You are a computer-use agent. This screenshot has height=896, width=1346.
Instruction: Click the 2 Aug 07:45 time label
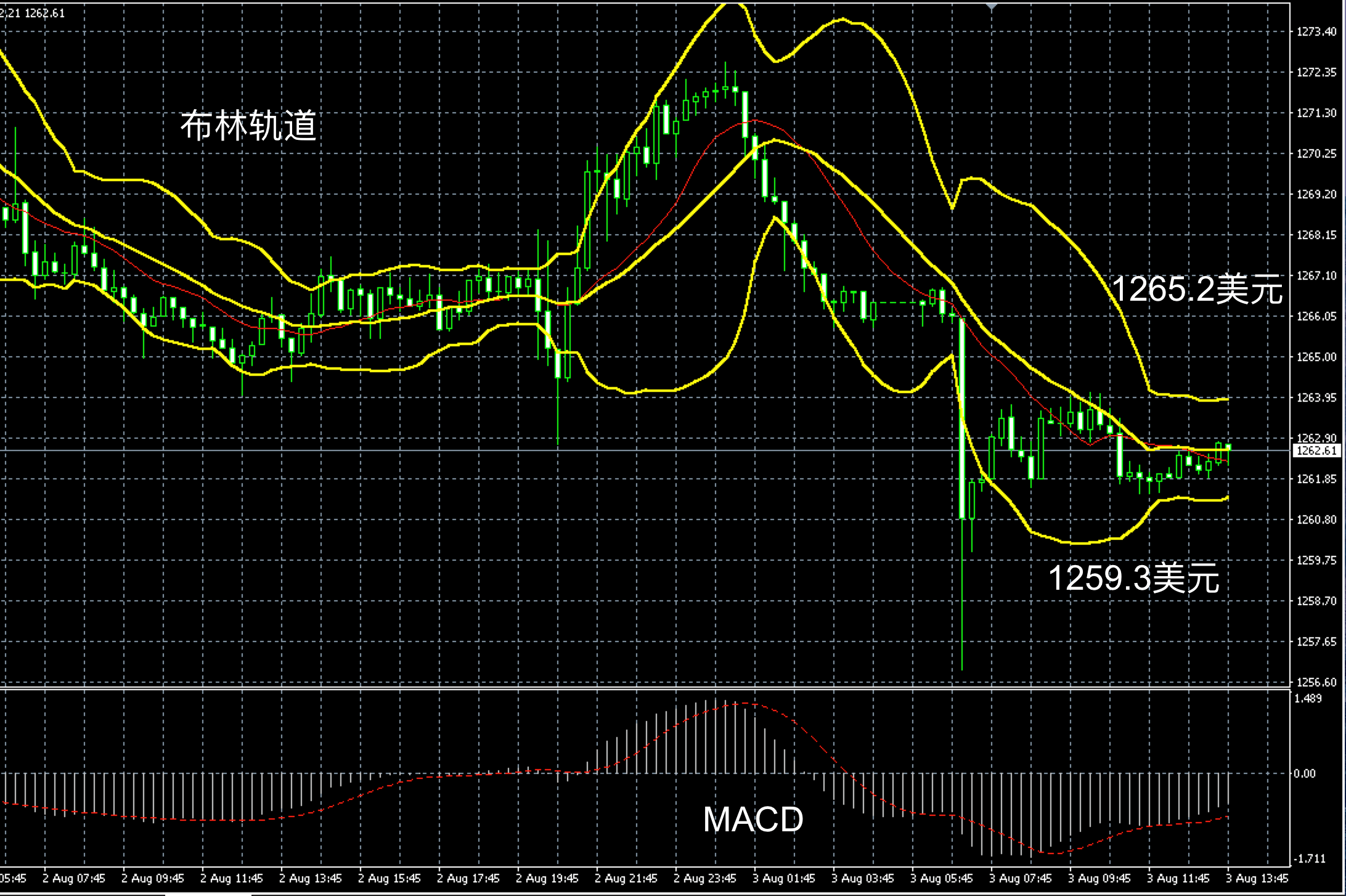tap(73, 878)
